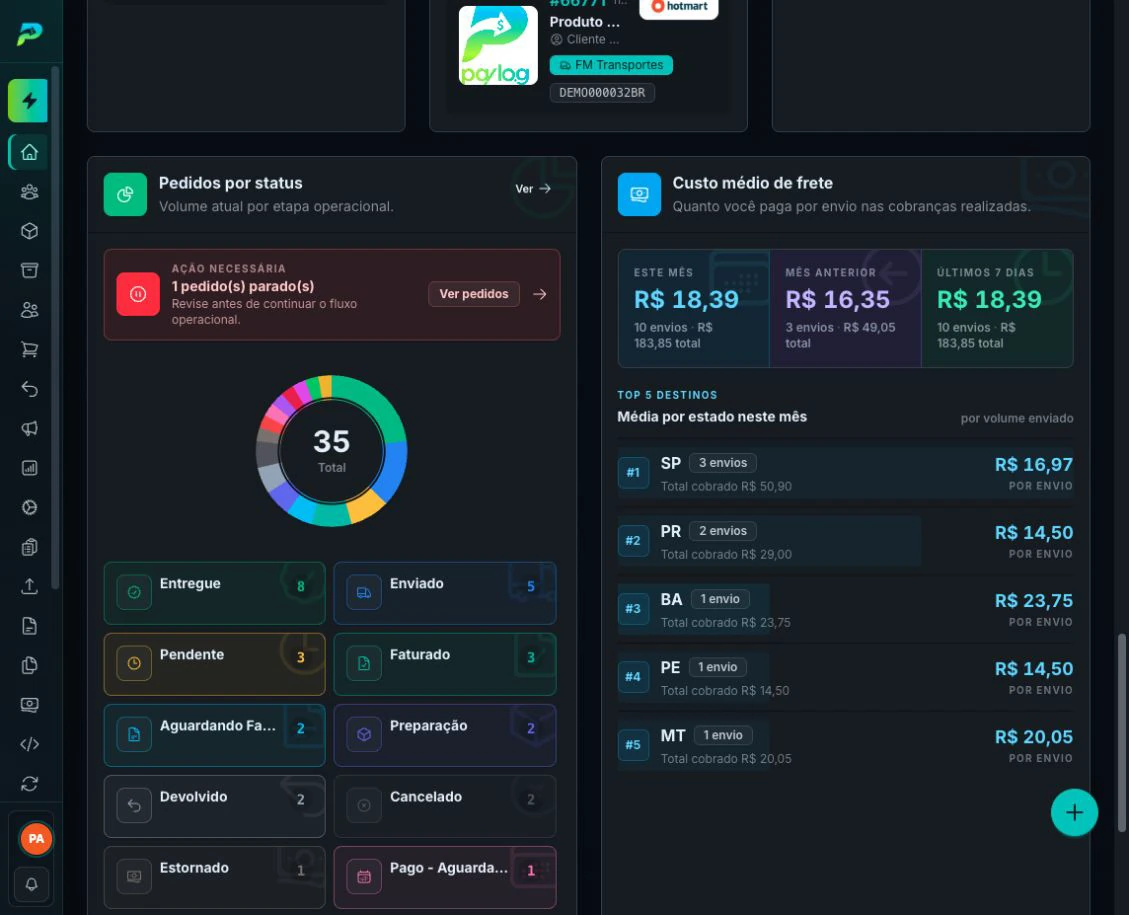Open the shopping cart sidebar icon
1129x915 pixels.
pos(29,350)
